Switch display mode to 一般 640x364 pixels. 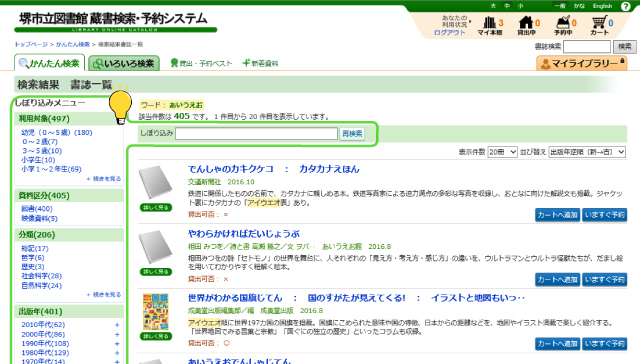point(559,6)
